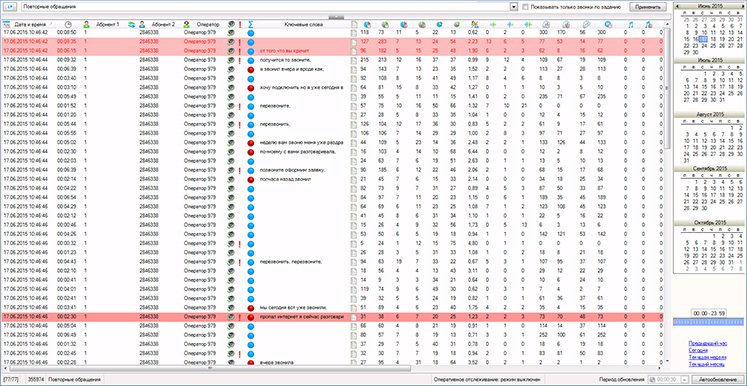
Task: Open the Текущая неделя link
Action: point(707,357)
